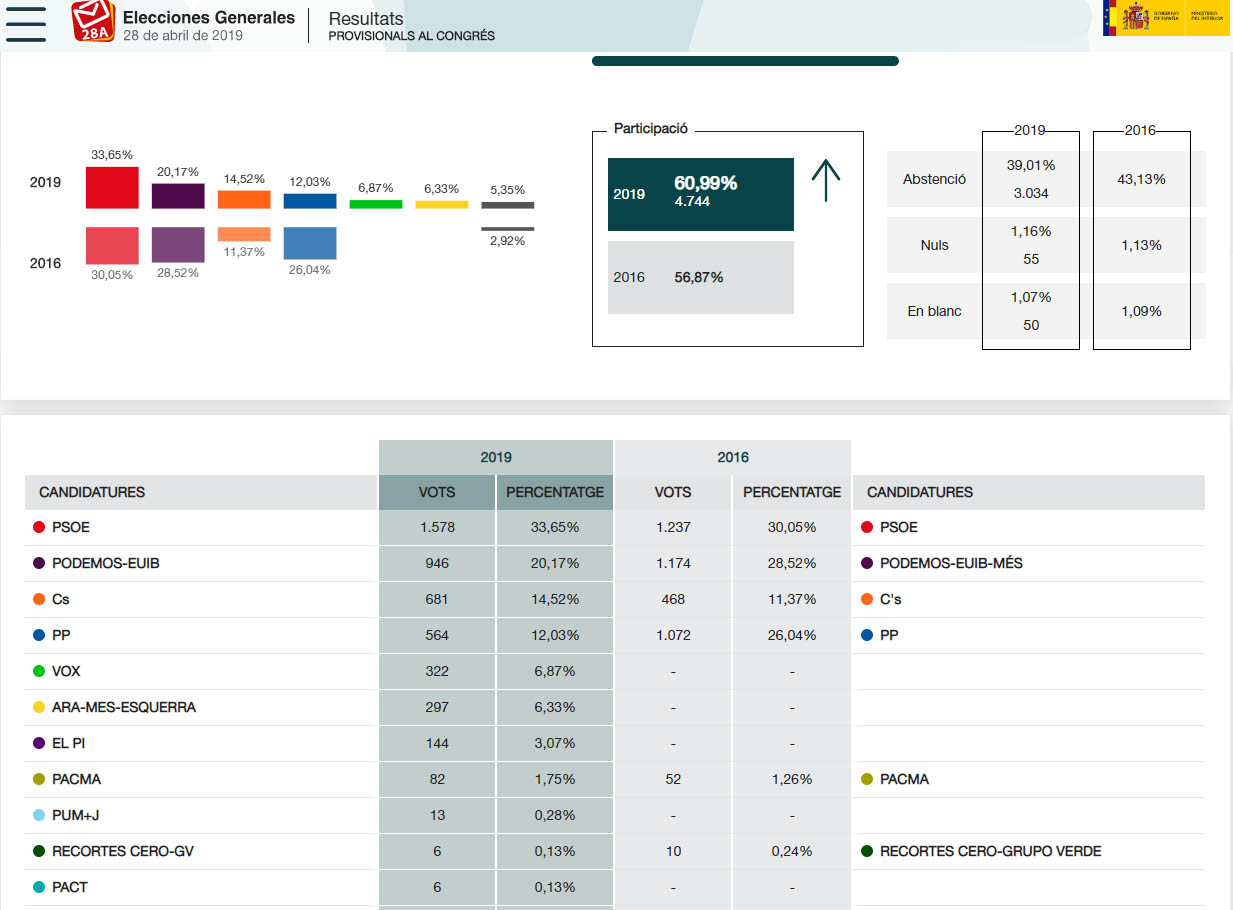Click the green VOX party dot

[x=39, y=671]
